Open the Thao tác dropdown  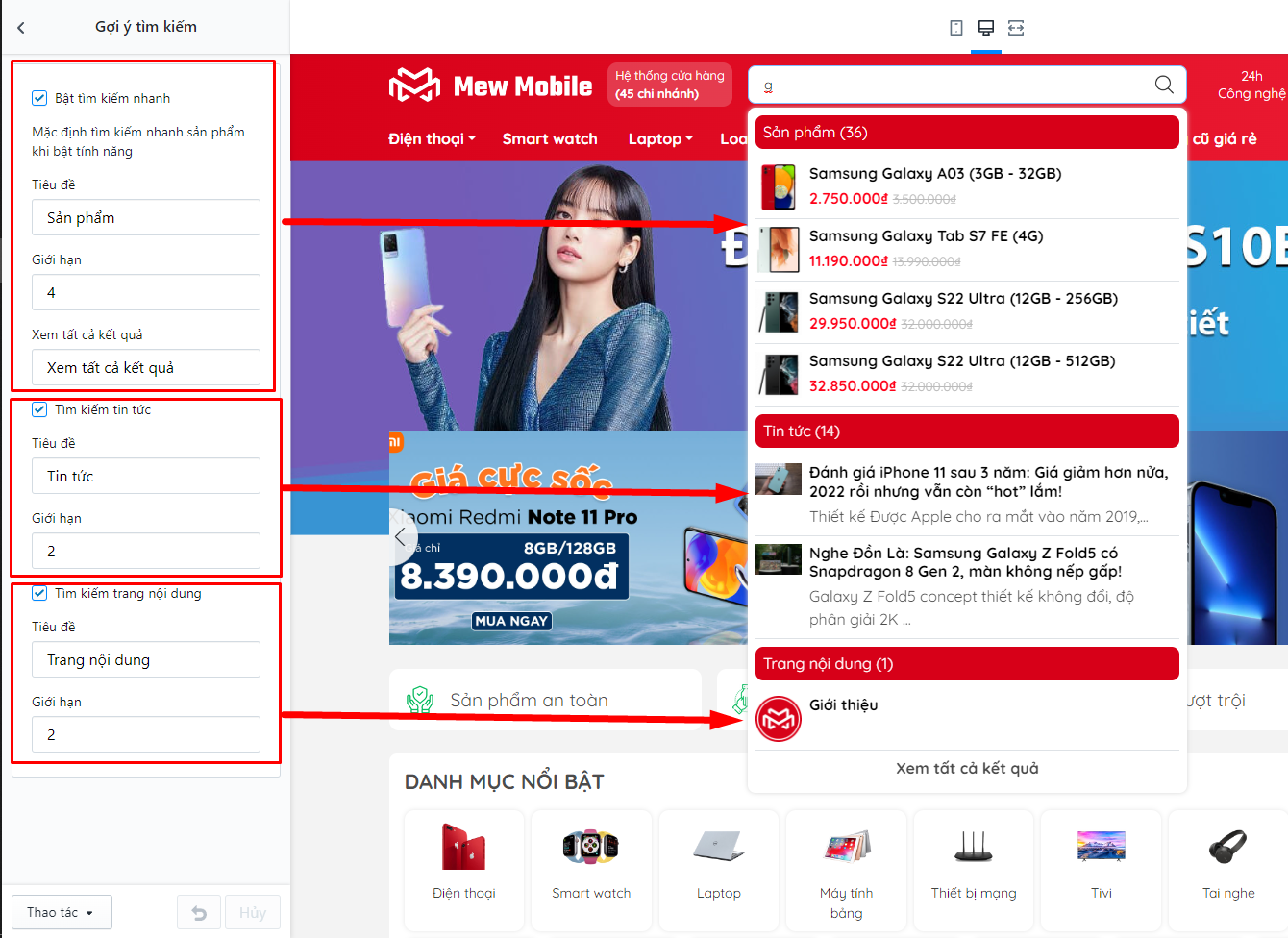click(x=62, y=912)
